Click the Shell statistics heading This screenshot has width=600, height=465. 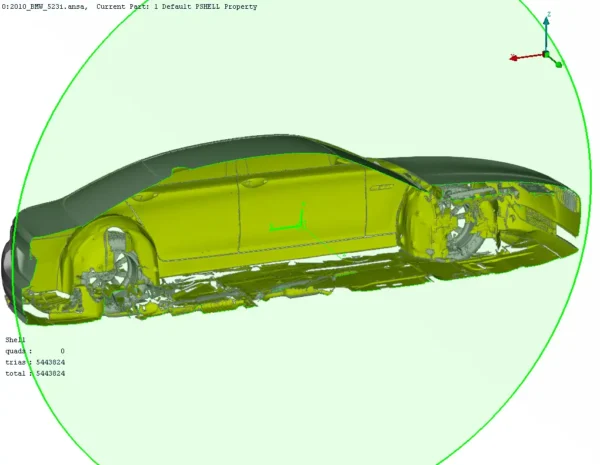coord(15,339)
